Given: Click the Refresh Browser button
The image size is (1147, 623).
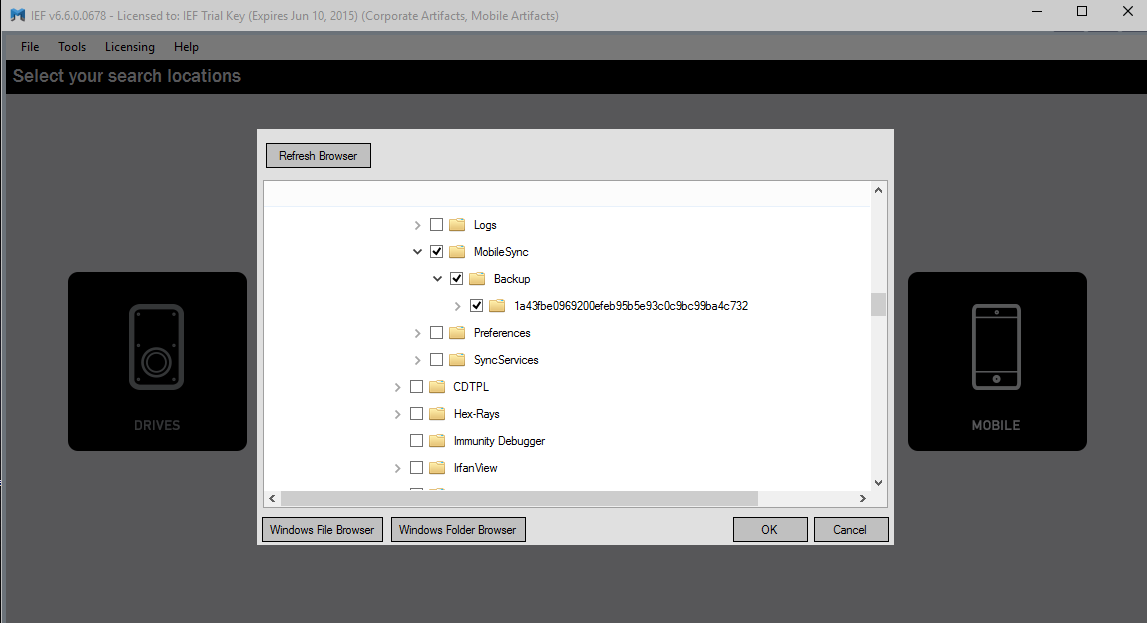Looking at the screenshot, I should coord(318,156).
